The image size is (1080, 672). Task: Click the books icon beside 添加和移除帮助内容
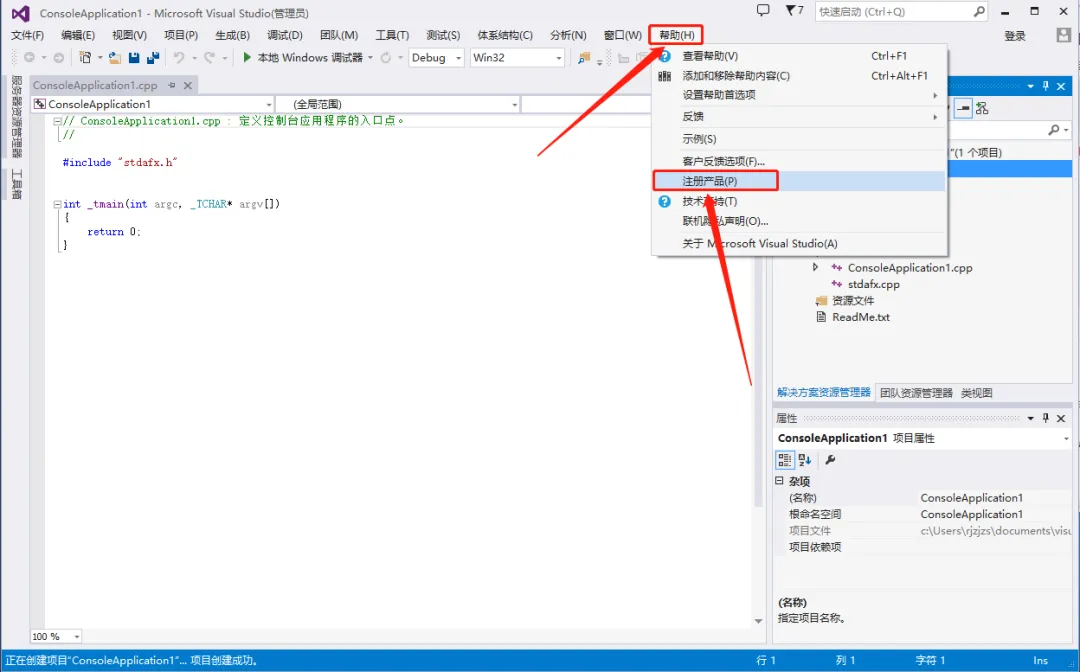pyautogui.click(x=665, y=76)
